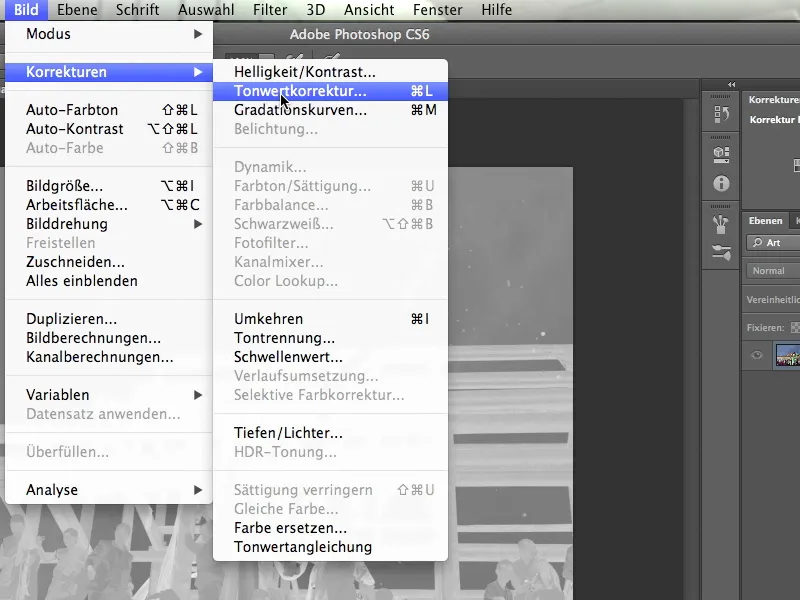The height and width of the screenshot is (600, 800).
Task: Choose Tontrennung... adjustment
Action: (x=330, y=338)
